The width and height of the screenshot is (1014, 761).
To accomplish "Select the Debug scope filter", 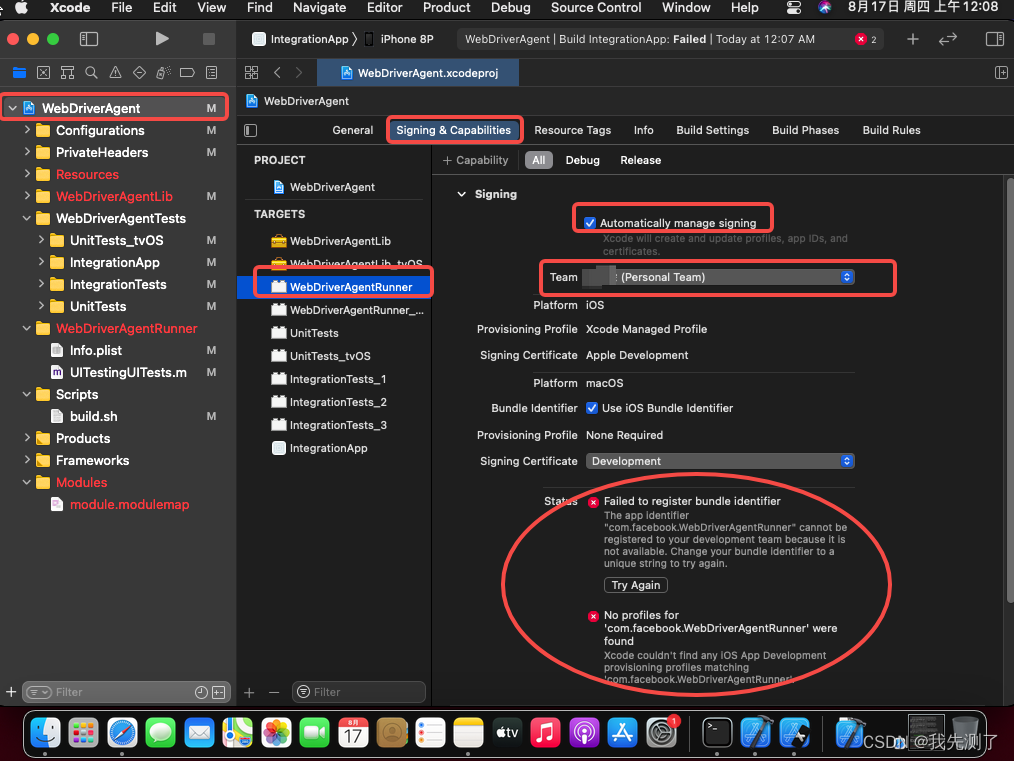I will [586, 160].
